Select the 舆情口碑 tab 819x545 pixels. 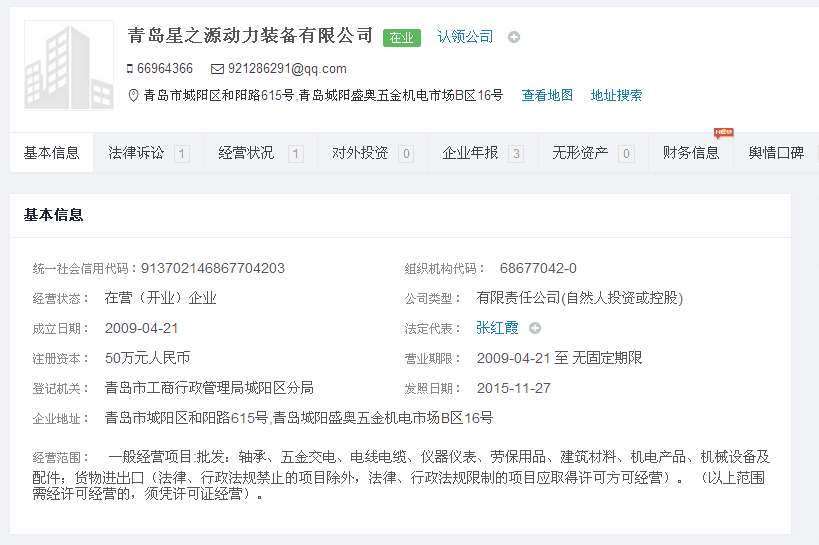(x=777, y=153)
